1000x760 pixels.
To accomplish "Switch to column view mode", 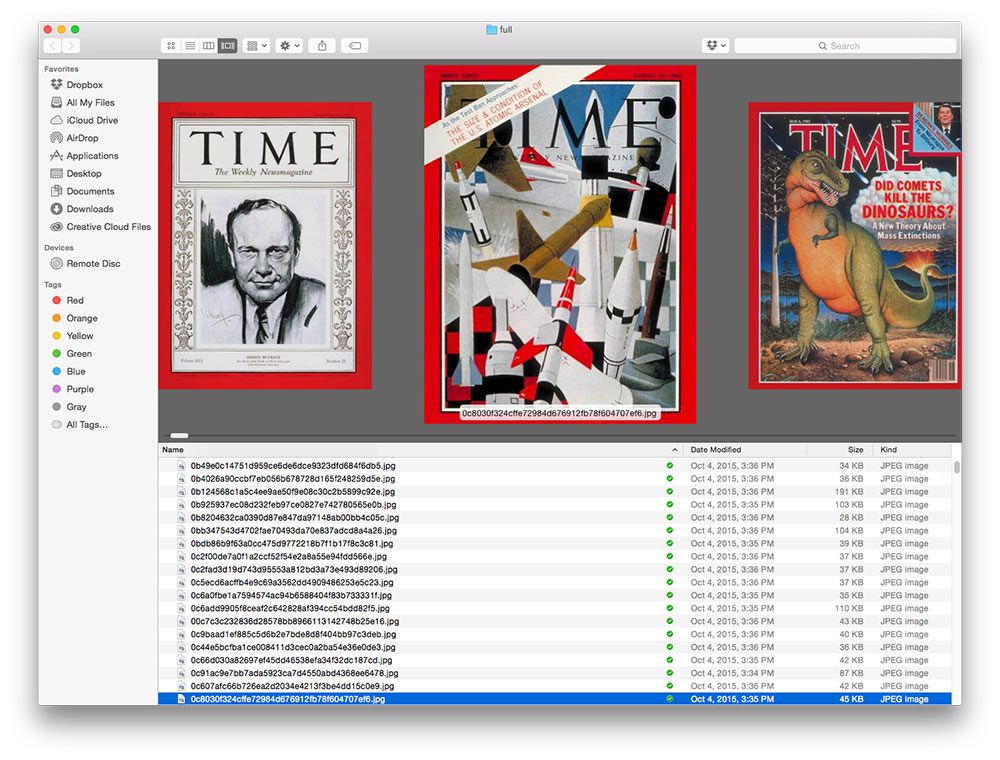I will tap(209, 46).
